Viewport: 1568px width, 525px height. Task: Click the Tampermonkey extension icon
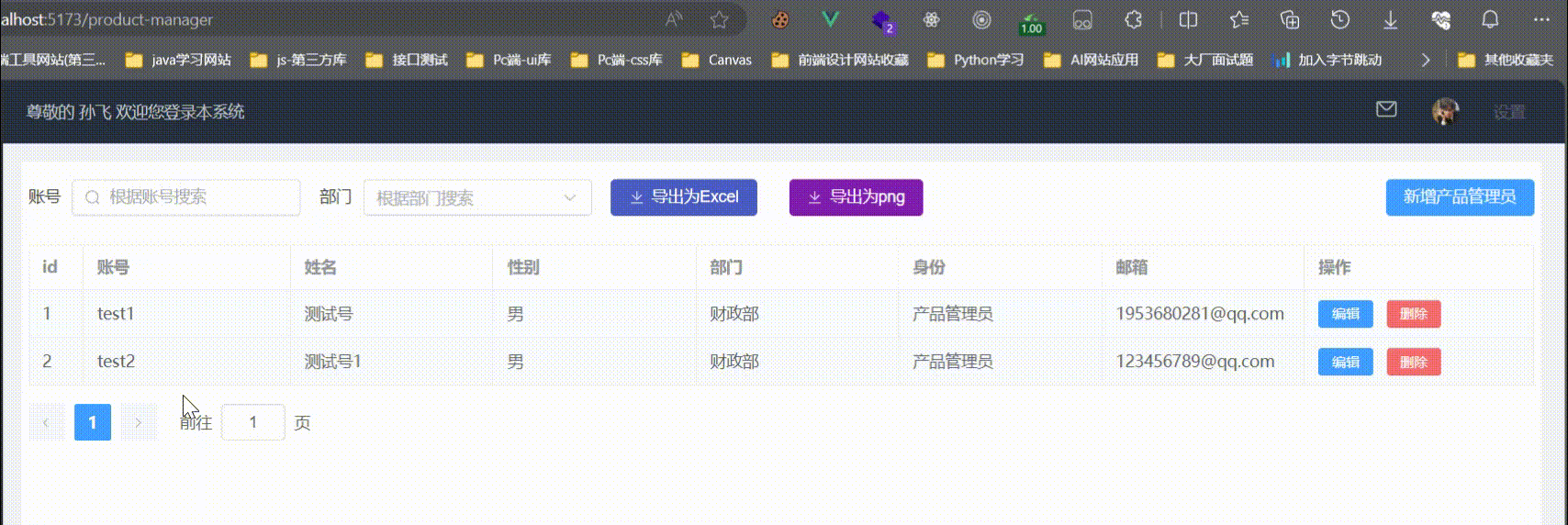pos(1082,19)
